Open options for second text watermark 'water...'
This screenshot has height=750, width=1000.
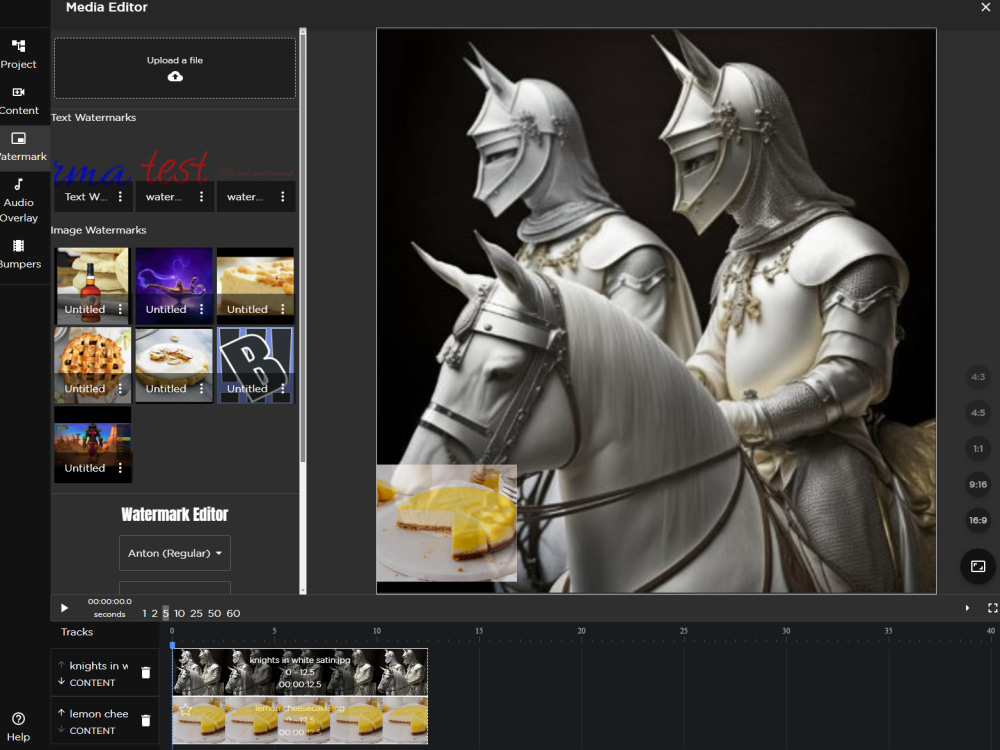[x=202, y=196]
